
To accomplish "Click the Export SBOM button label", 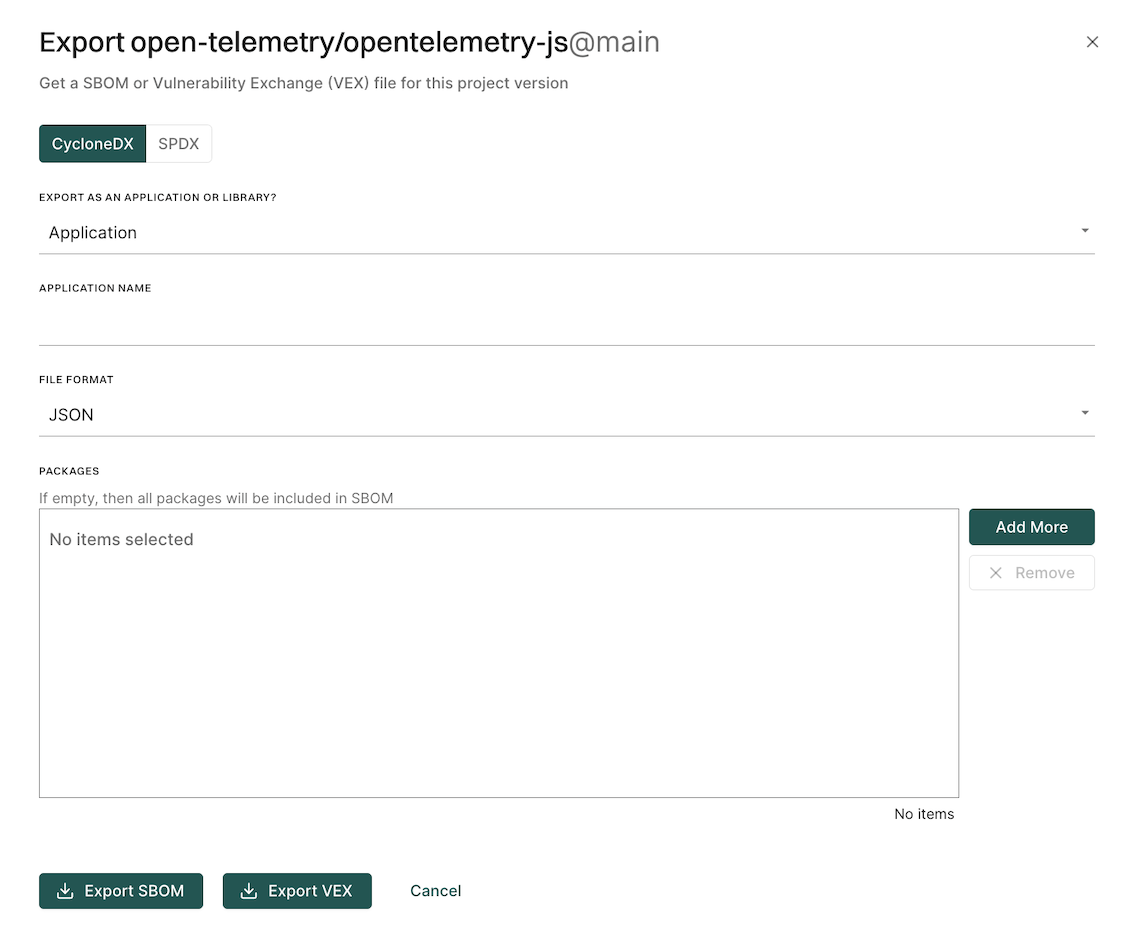I will coord(134,891).
